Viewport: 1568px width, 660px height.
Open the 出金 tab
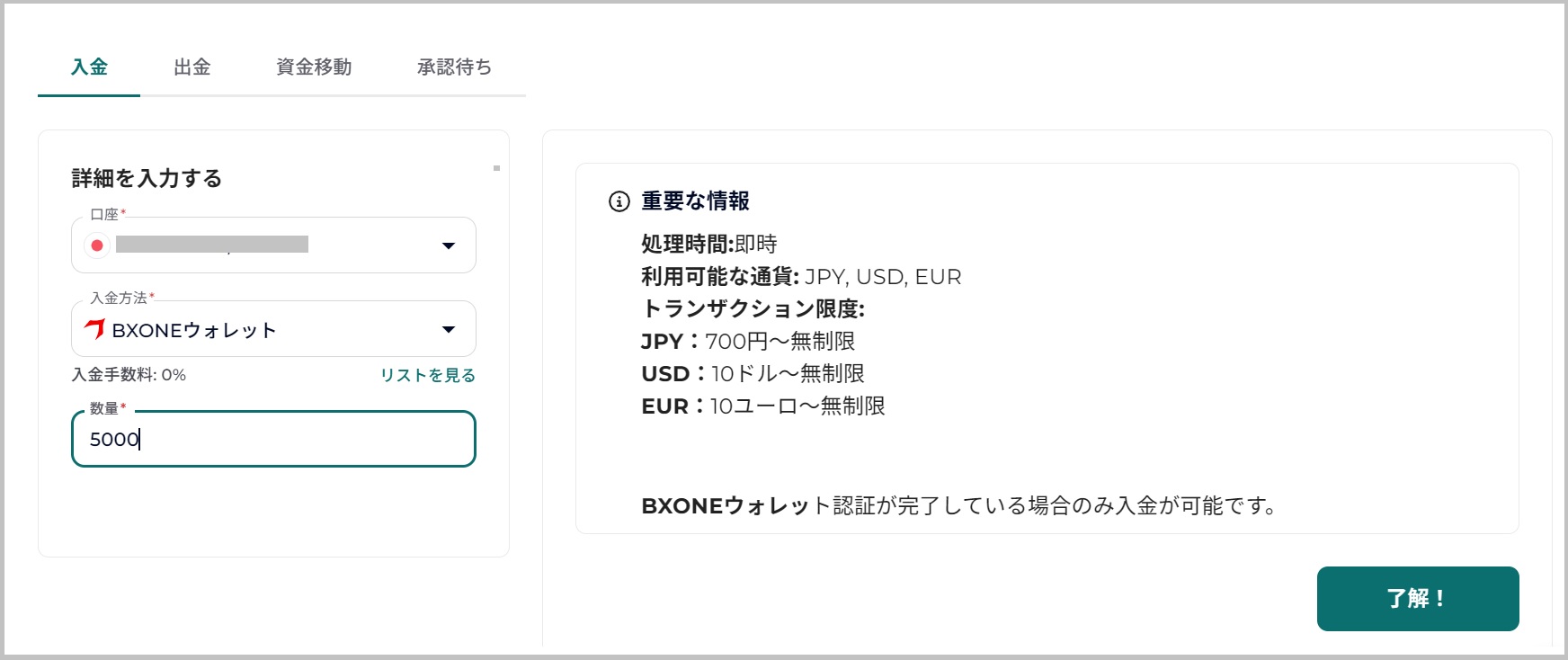tap(192, 67)
